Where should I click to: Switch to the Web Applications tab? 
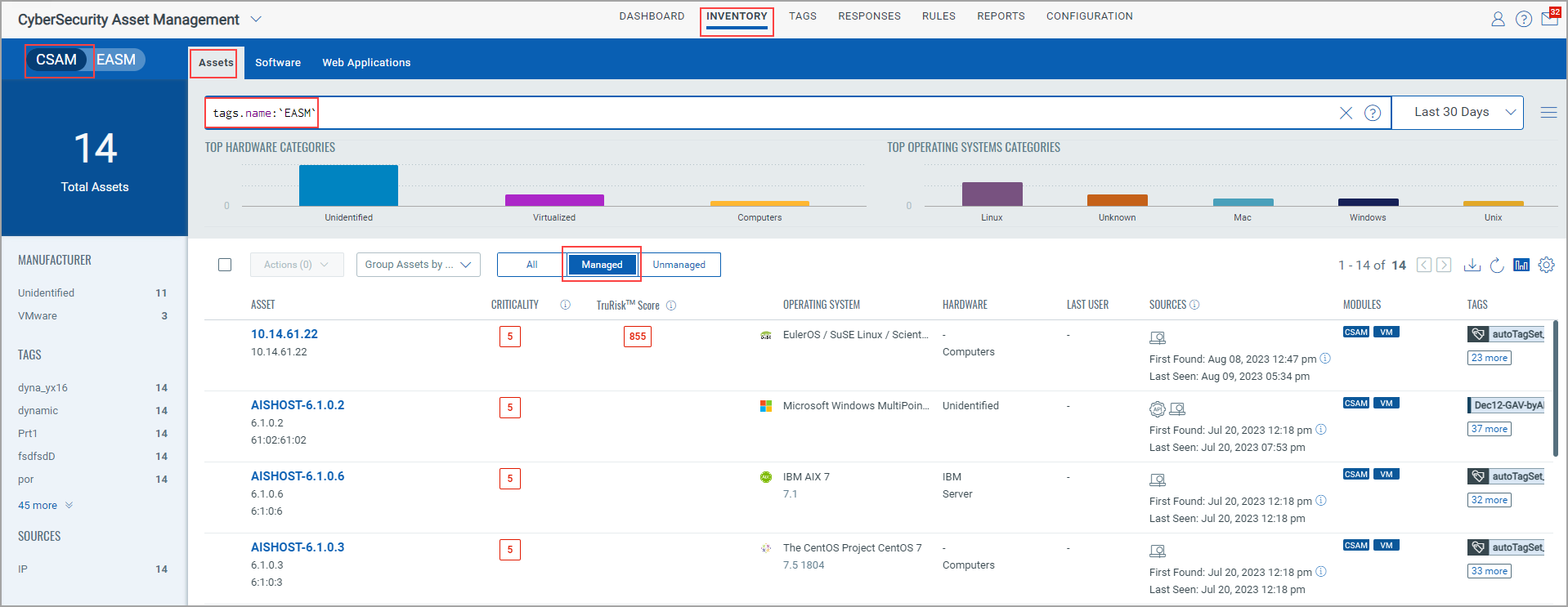click(366, 63)
